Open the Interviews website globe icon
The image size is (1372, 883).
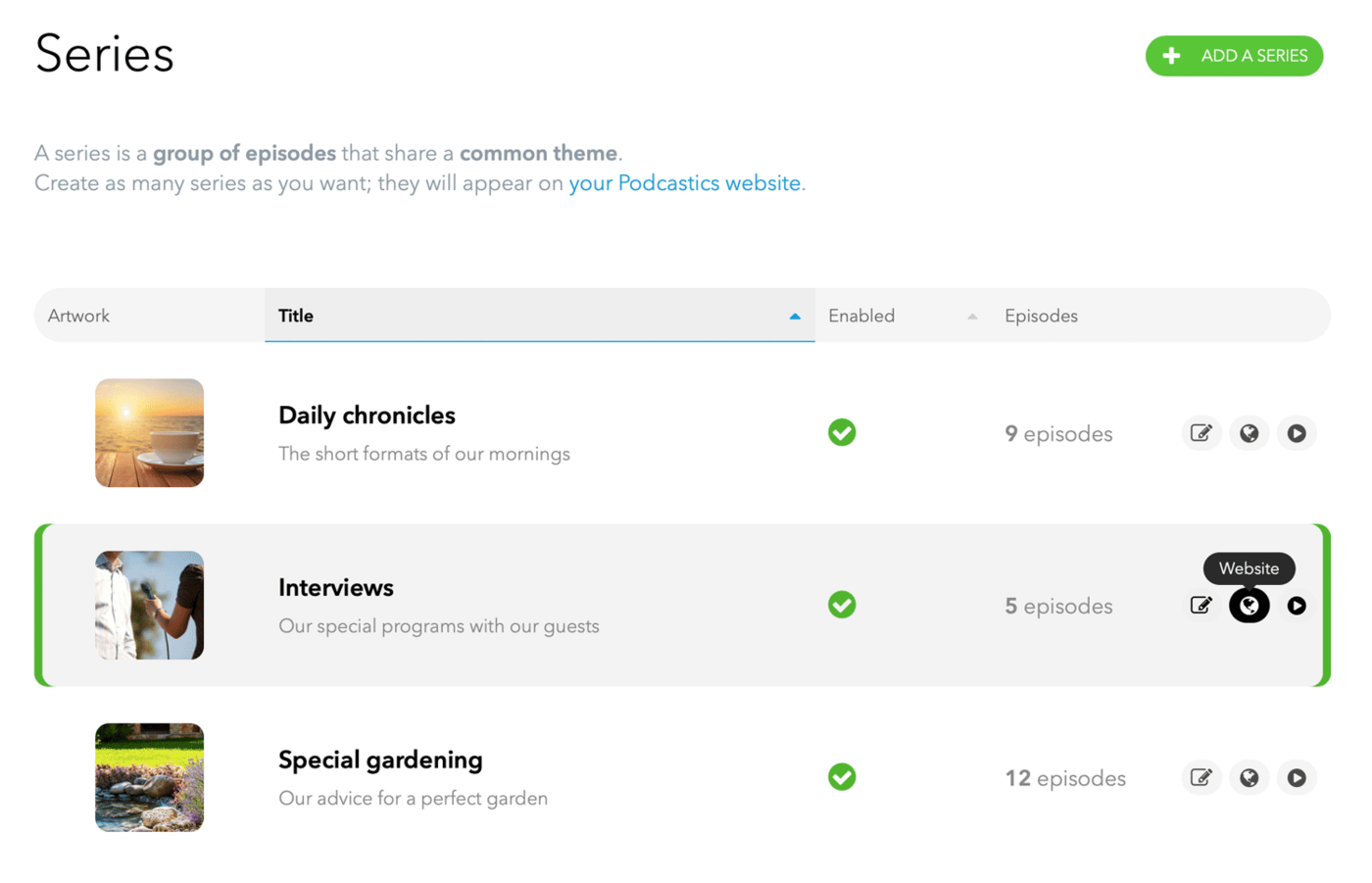point(1249,606)
